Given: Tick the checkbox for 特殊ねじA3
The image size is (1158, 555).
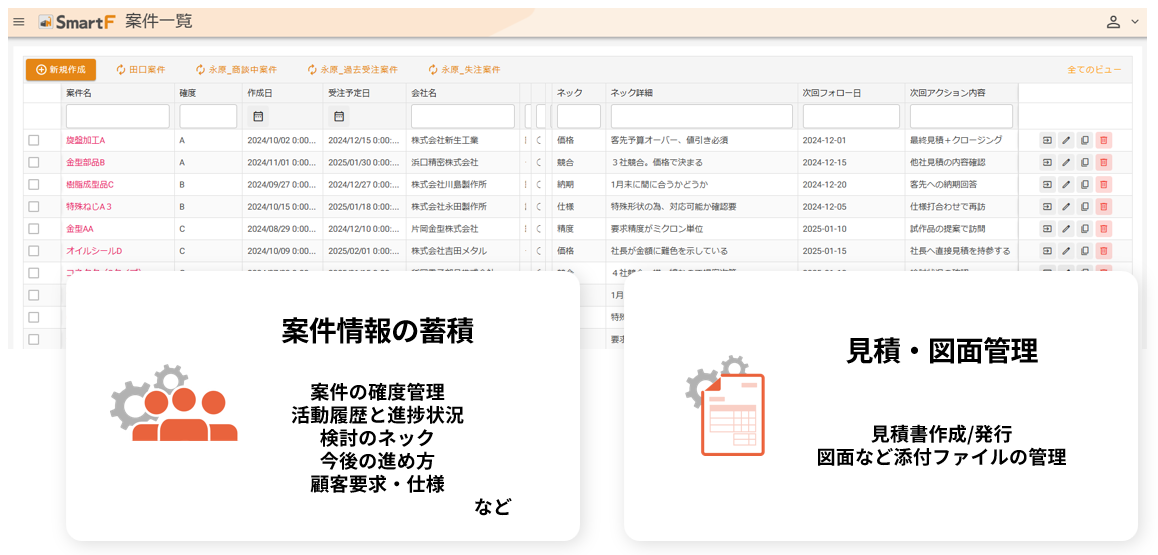Looking at the screenshot, I should pyautogui.click(x=33, y=207).
